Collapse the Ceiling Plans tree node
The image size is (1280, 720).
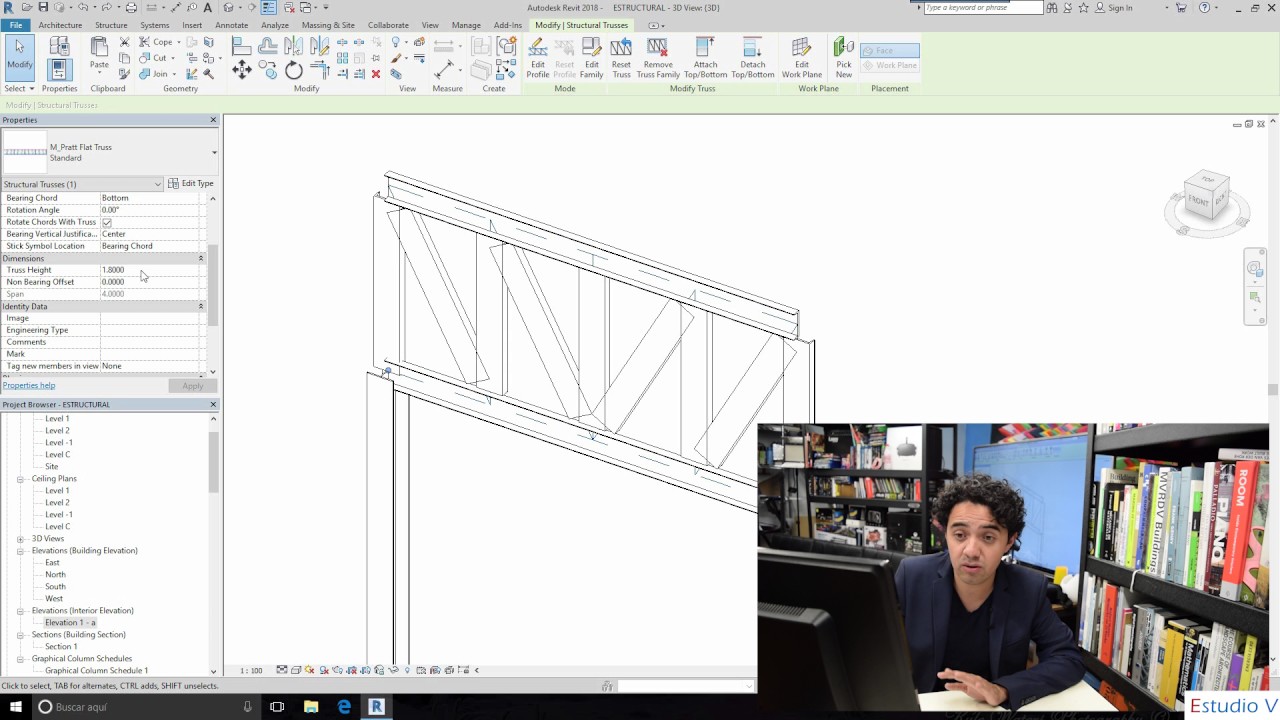(20, 479)
